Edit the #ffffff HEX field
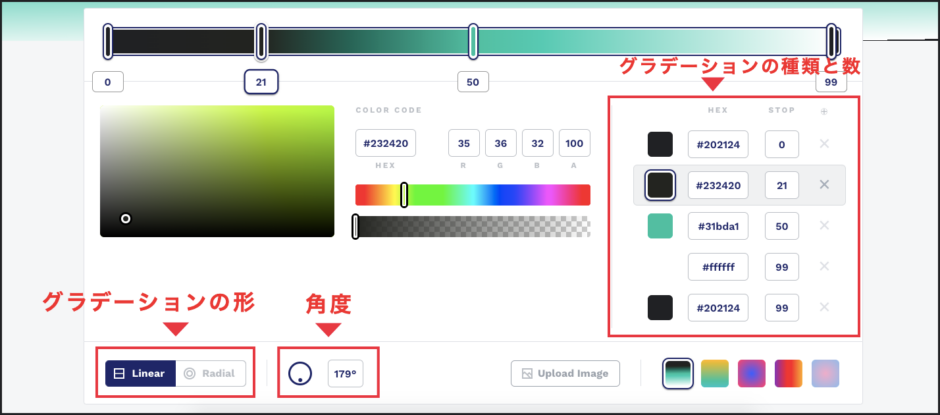Screen dimensions: 940x415 (x=718, y=267)
